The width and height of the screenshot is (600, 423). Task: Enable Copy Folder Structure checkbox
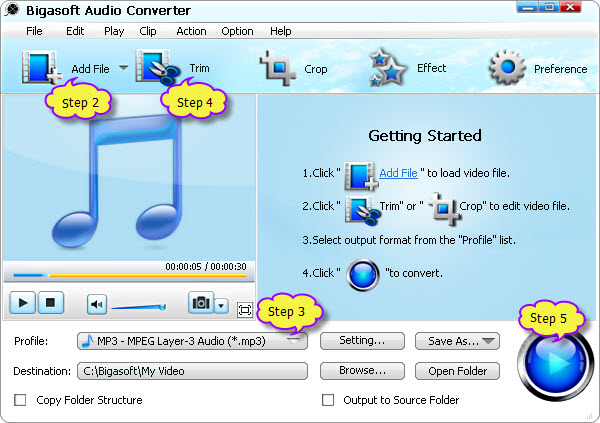click(x=20, y=400)
